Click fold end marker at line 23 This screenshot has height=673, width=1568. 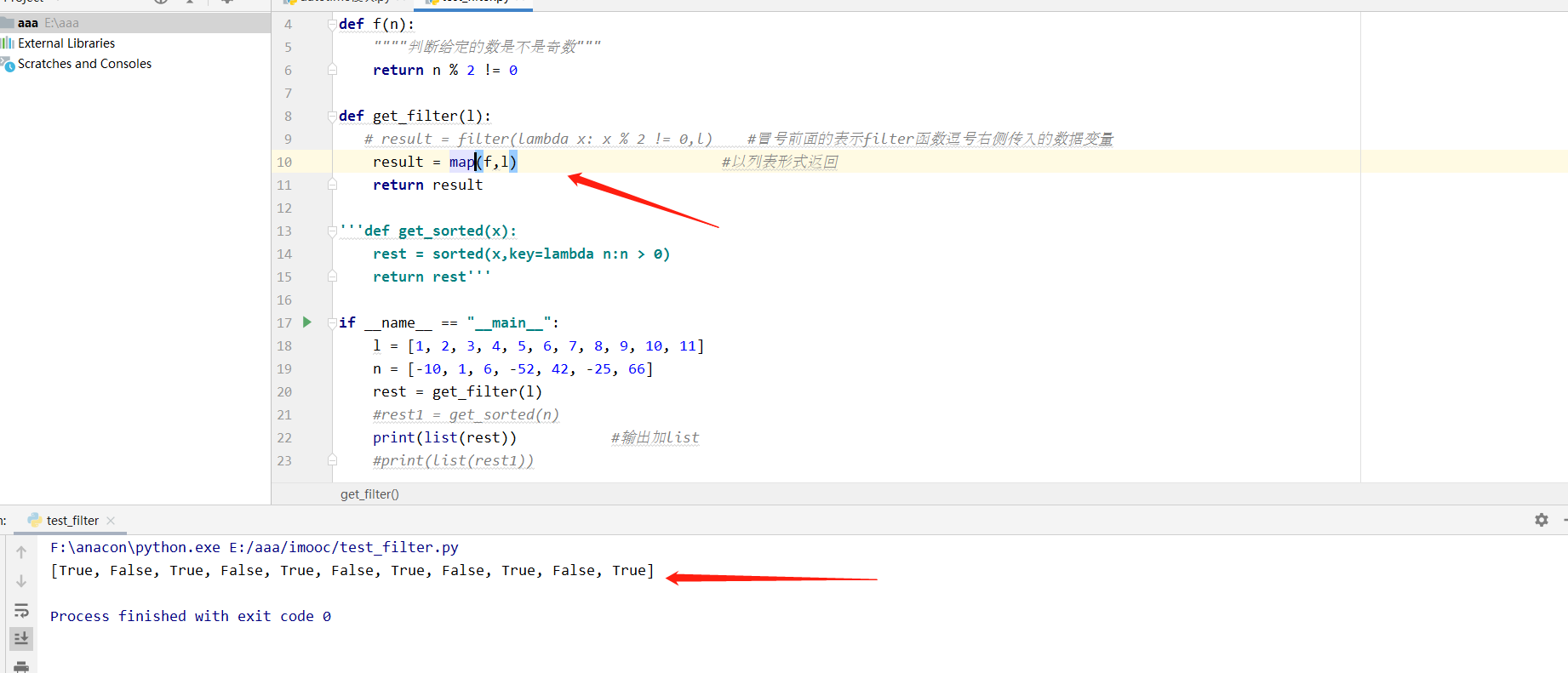tap(332, 460)
